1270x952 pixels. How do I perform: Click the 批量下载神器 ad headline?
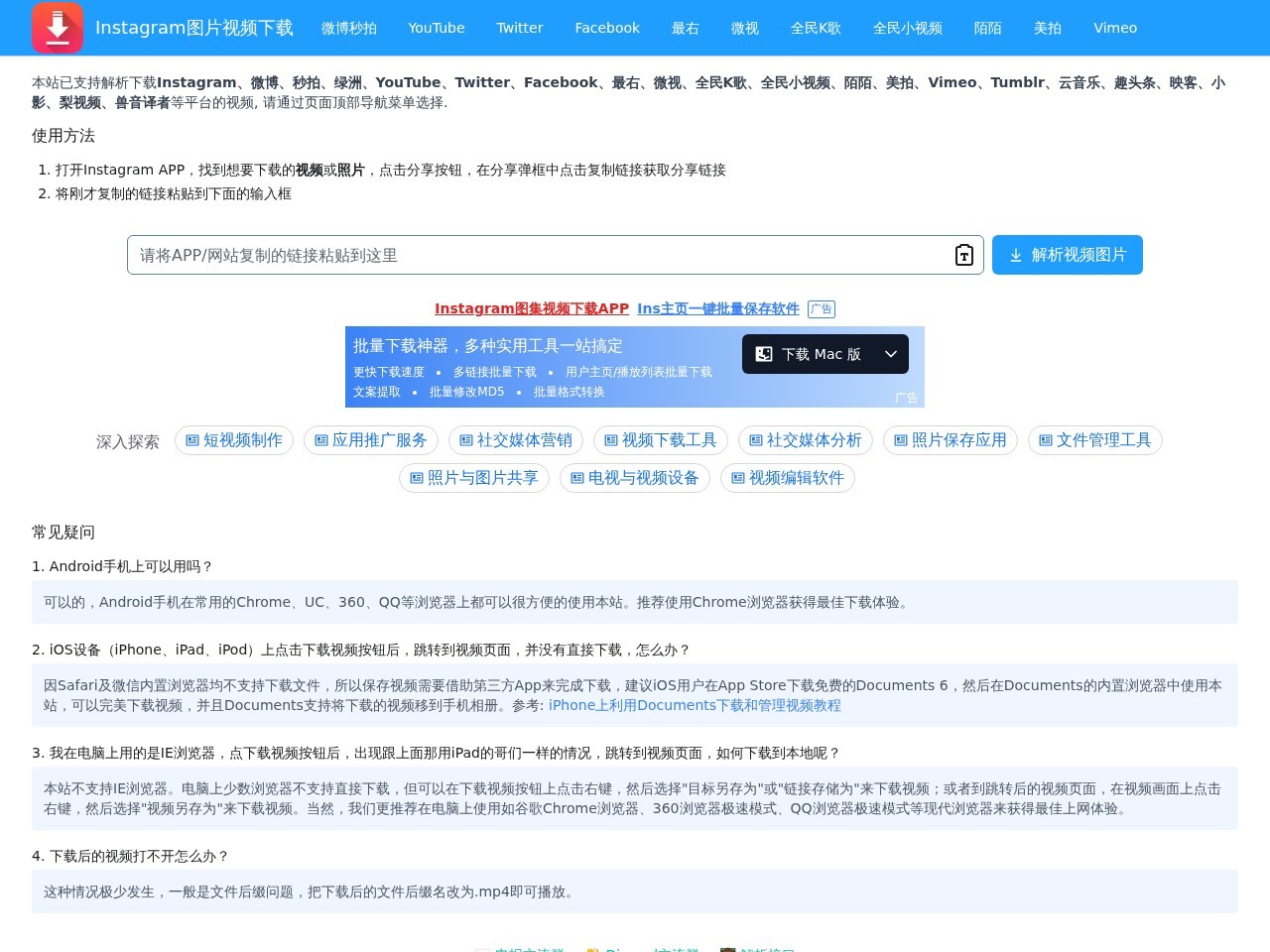[x=488, y=346]
